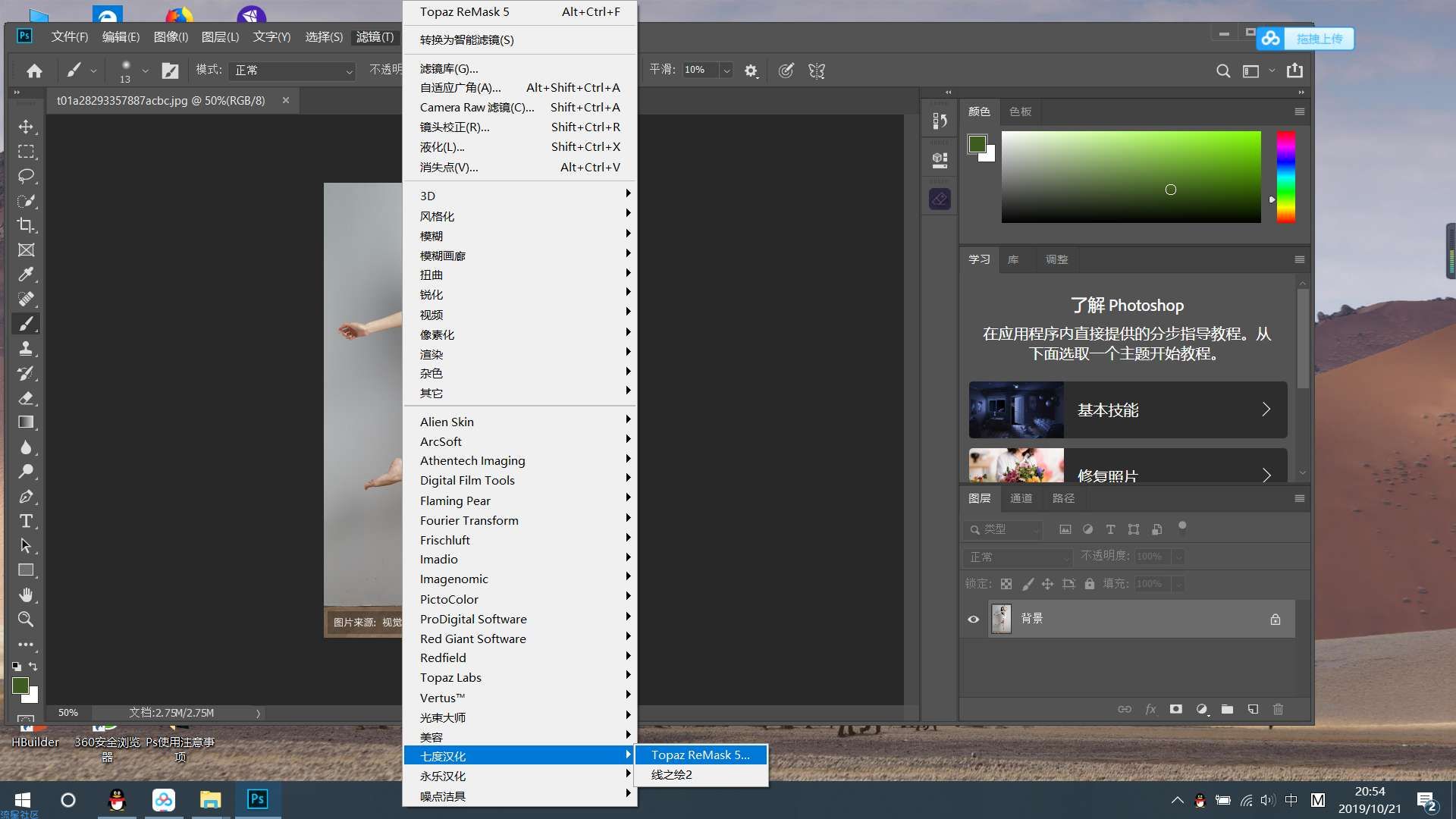The width and height of the screenshot is (1456, 819).
Task: Toggle lock position icon
Action: pos(1047,584)
